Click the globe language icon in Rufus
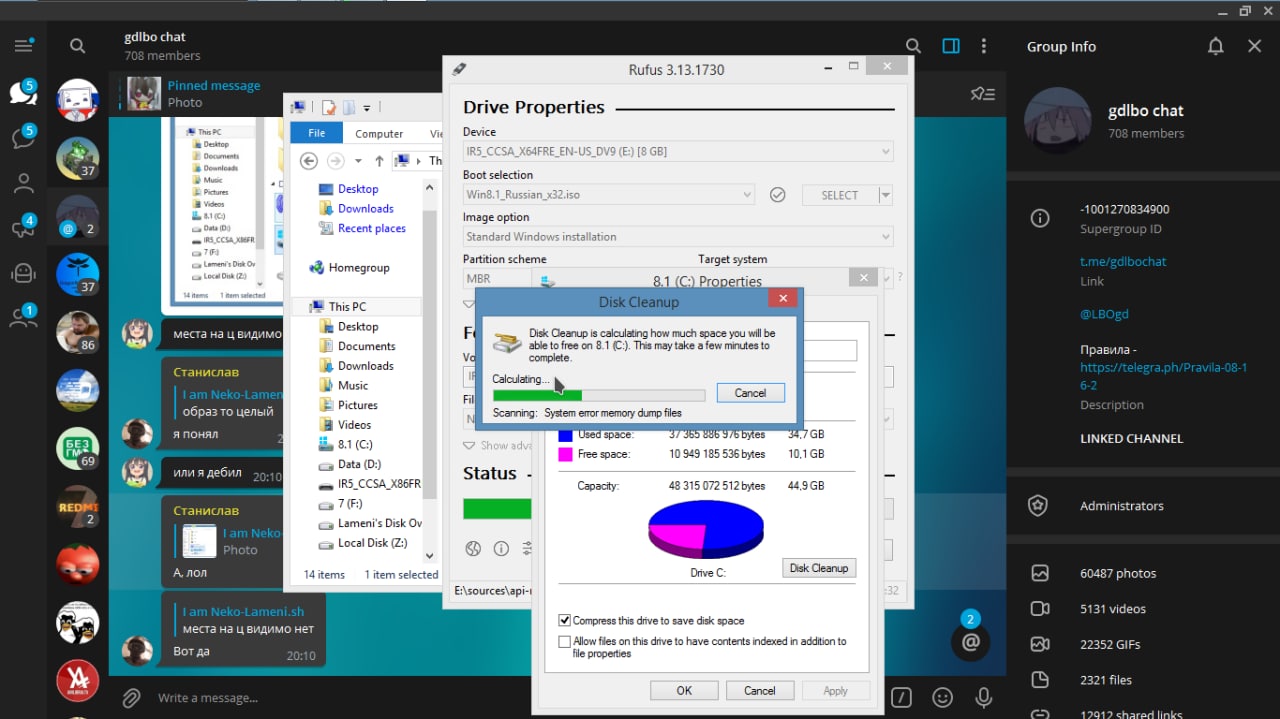 click(474, 548)
